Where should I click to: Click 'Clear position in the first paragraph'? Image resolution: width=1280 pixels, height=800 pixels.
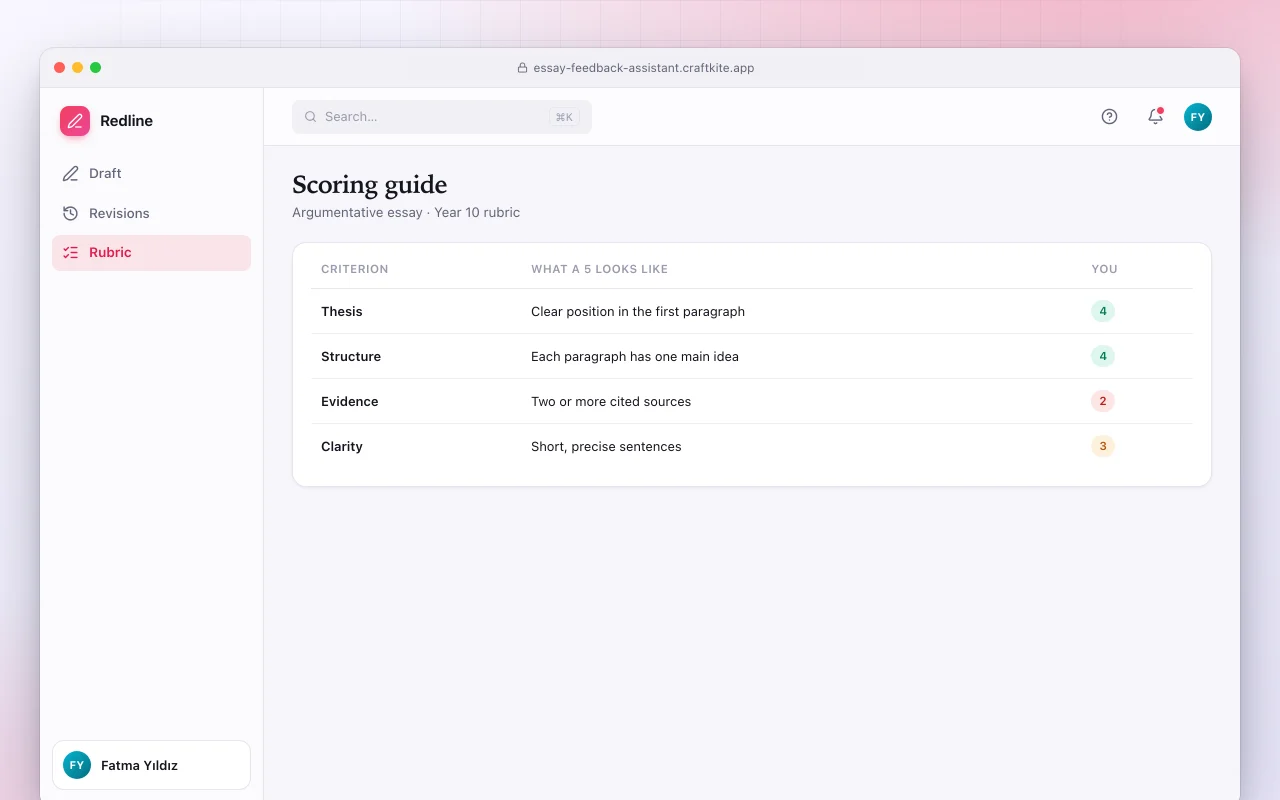tap(638, 311)
